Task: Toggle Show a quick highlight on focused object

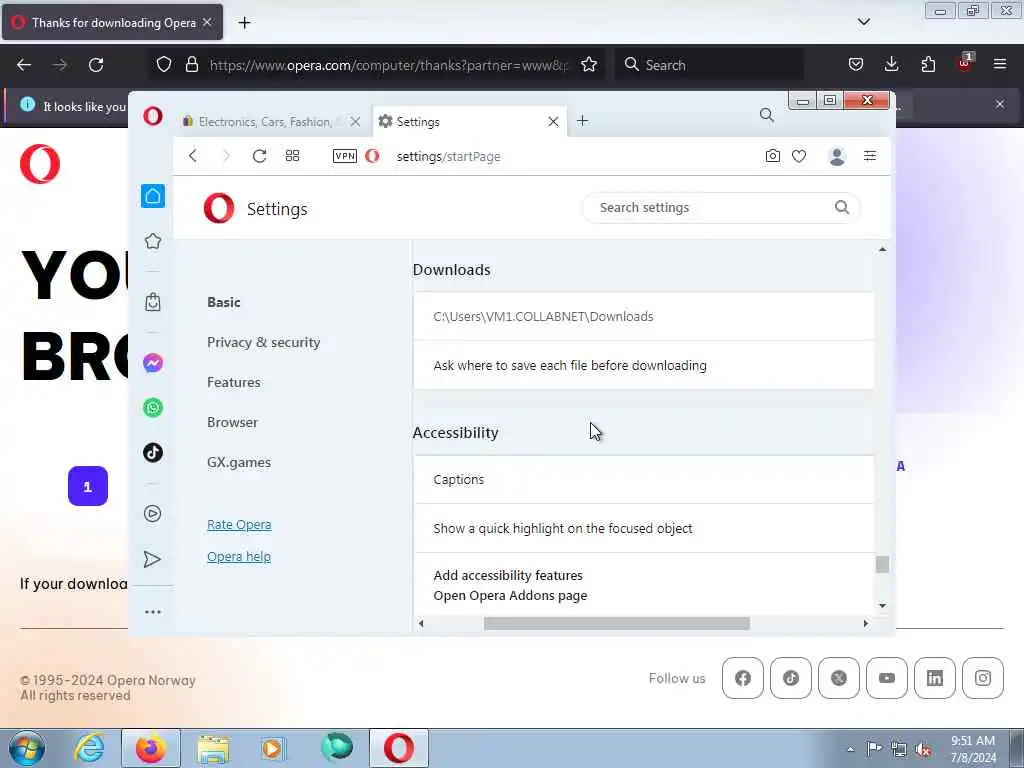Action: tap(644, 528)
